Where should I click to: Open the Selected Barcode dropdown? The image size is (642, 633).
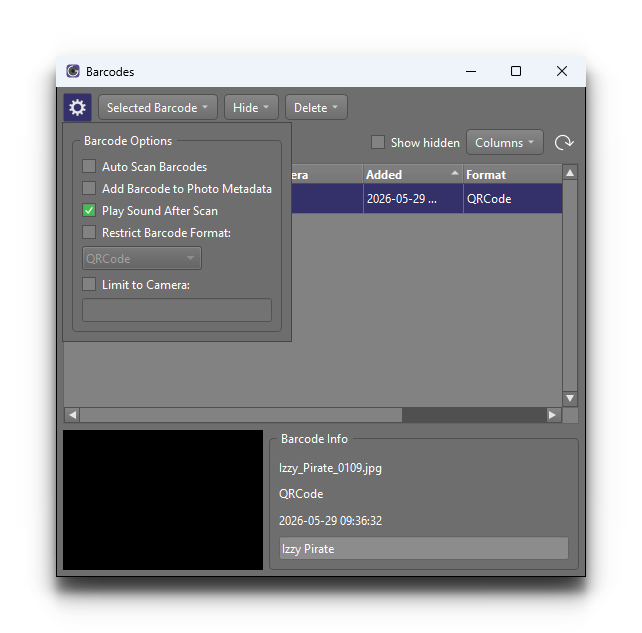pyautogui.click(x=158, y=108)
